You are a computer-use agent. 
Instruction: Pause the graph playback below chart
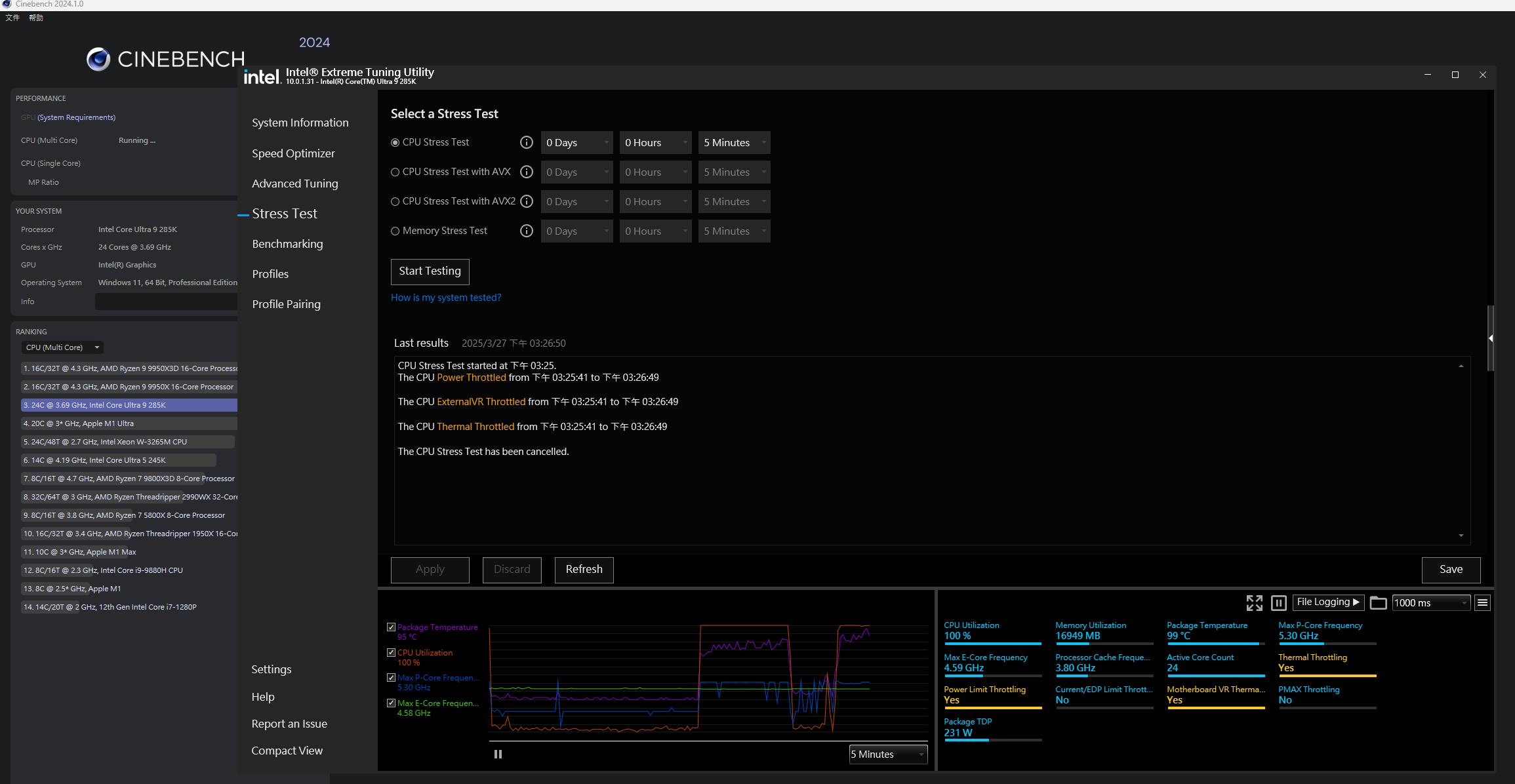(498, 755)
